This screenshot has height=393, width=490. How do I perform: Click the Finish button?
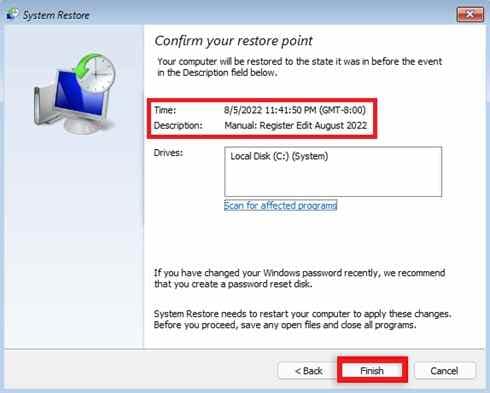pos(372,370)
